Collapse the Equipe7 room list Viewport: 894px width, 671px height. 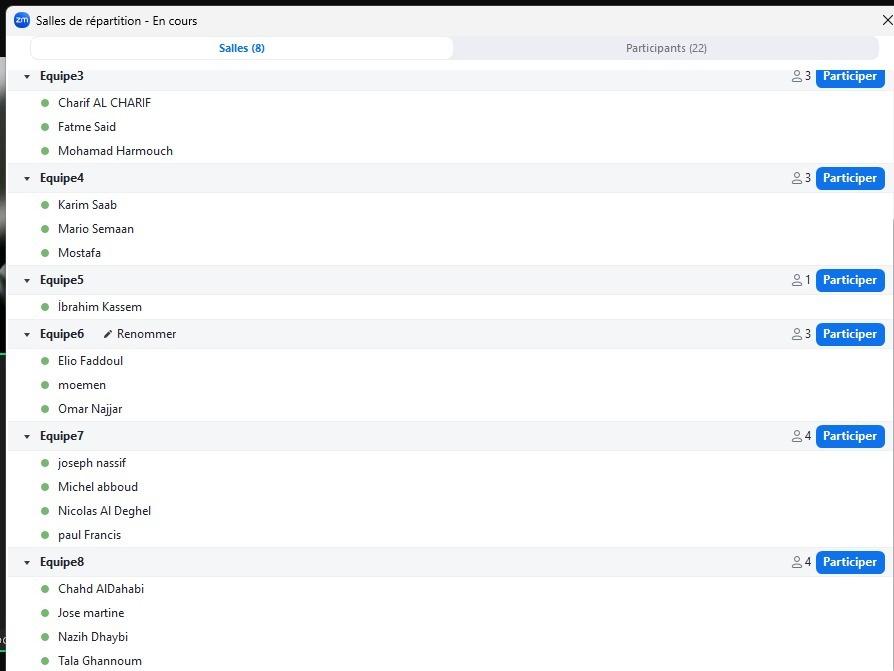pyautogui.click(x=27, y=437)
